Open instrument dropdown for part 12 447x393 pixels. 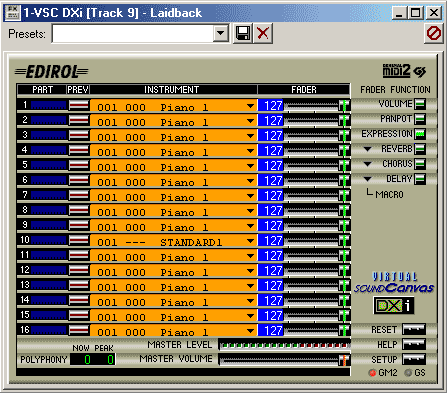coord(250,271)
